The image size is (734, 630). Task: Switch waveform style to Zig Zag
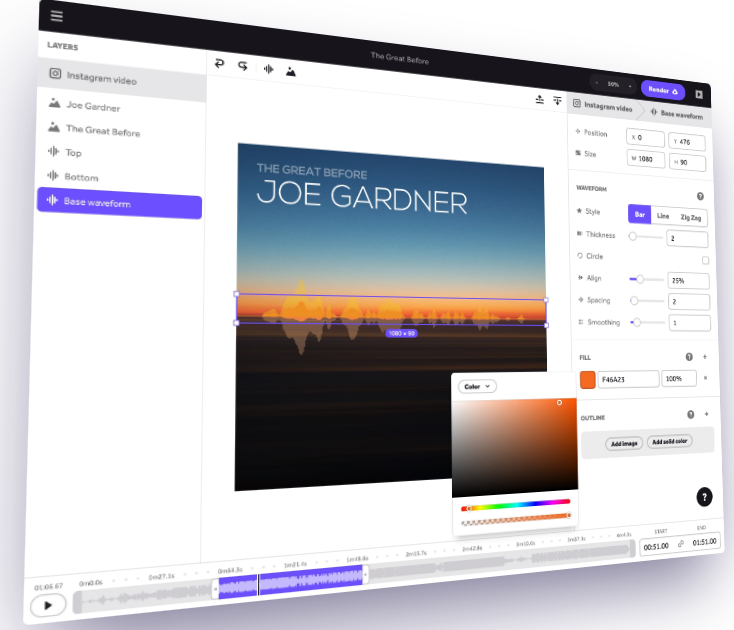pyautogui.click(x=691, y=217)
